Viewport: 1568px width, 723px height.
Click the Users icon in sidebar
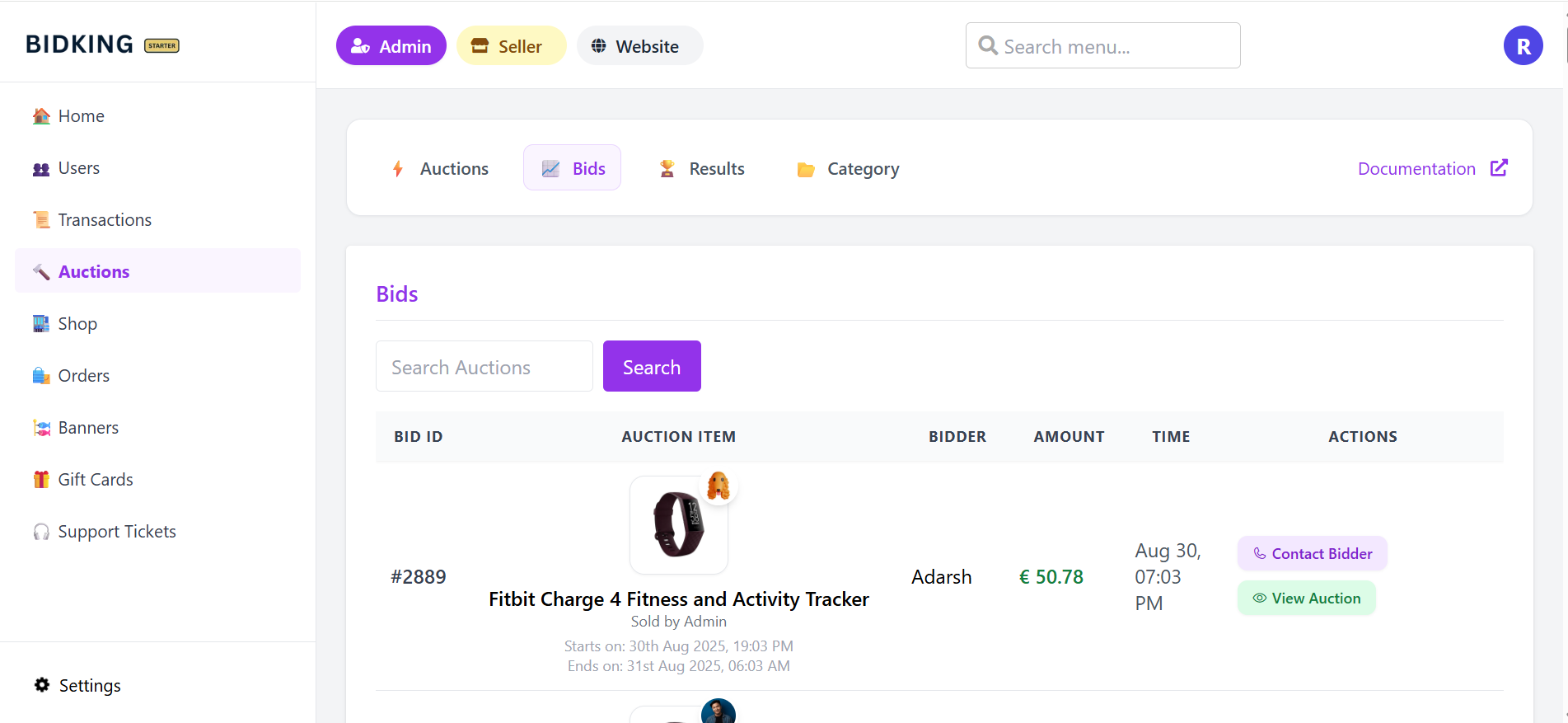(x=41, y=169)
